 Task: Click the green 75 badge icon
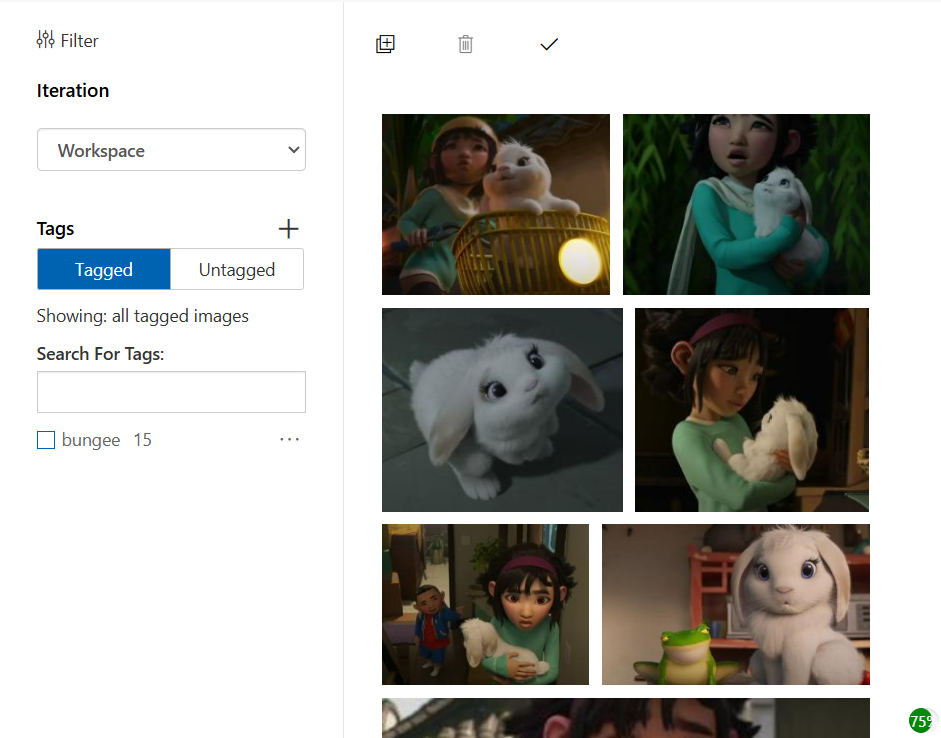922,720
